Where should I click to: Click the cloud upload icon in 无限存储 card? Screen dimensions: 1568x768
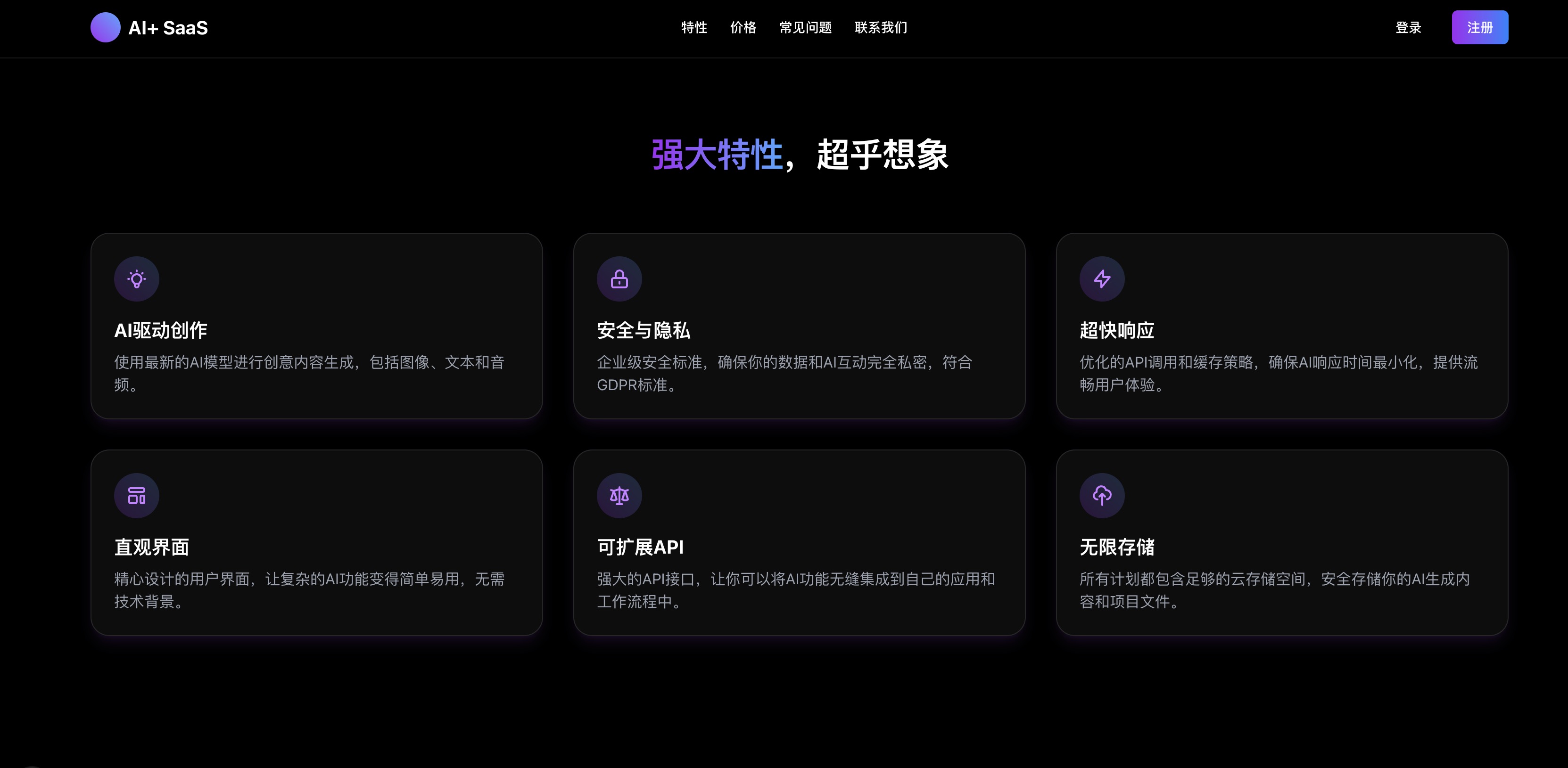coord(1102,495)
